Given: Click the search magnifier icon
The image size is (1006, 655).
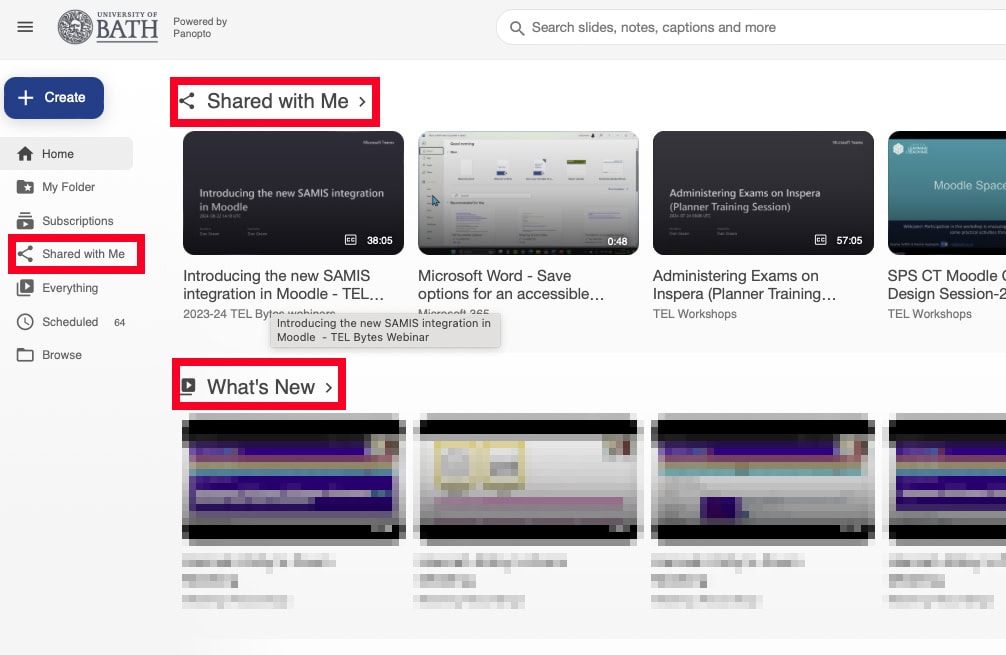Looking at the screenshot, I should pos(517,28).
